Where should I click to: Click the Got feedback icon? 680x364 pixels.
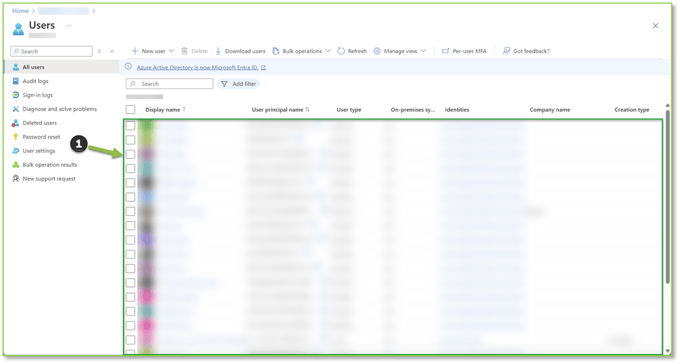[x=506, y=51]
